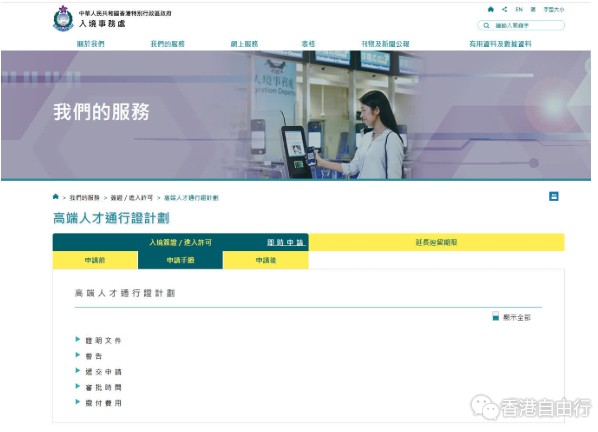Click the search magnifier icon
The height and width of the screenshot is (432, 598).
click(486, 26)
